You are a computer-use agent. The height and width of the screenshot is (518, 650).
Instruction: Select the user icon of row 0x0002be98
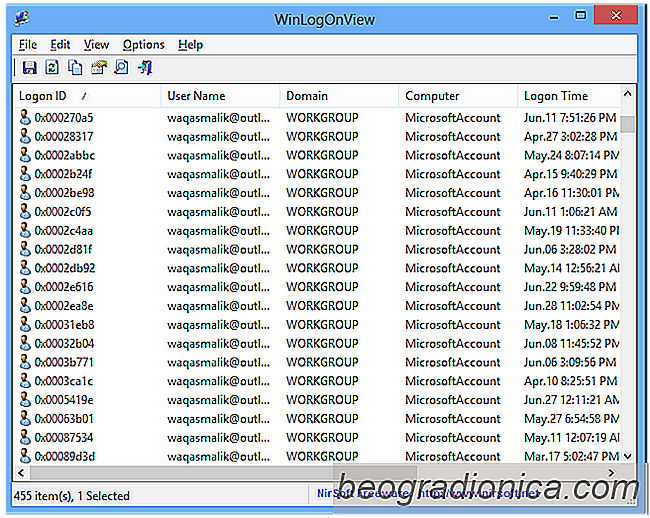point(25,193)
